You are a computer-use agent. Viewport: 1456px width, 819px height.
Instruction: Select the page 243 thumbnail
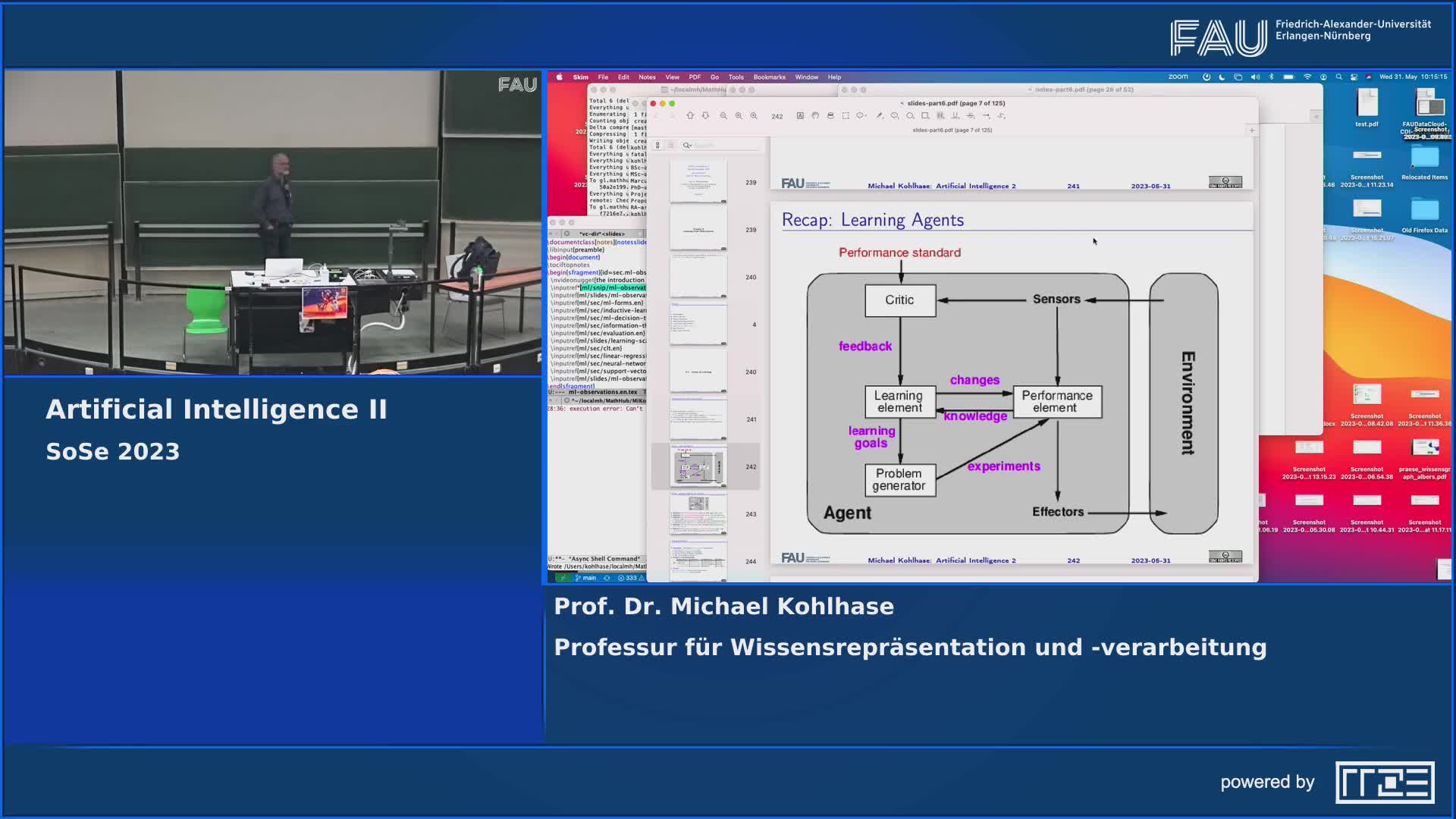tap(698, 513)
